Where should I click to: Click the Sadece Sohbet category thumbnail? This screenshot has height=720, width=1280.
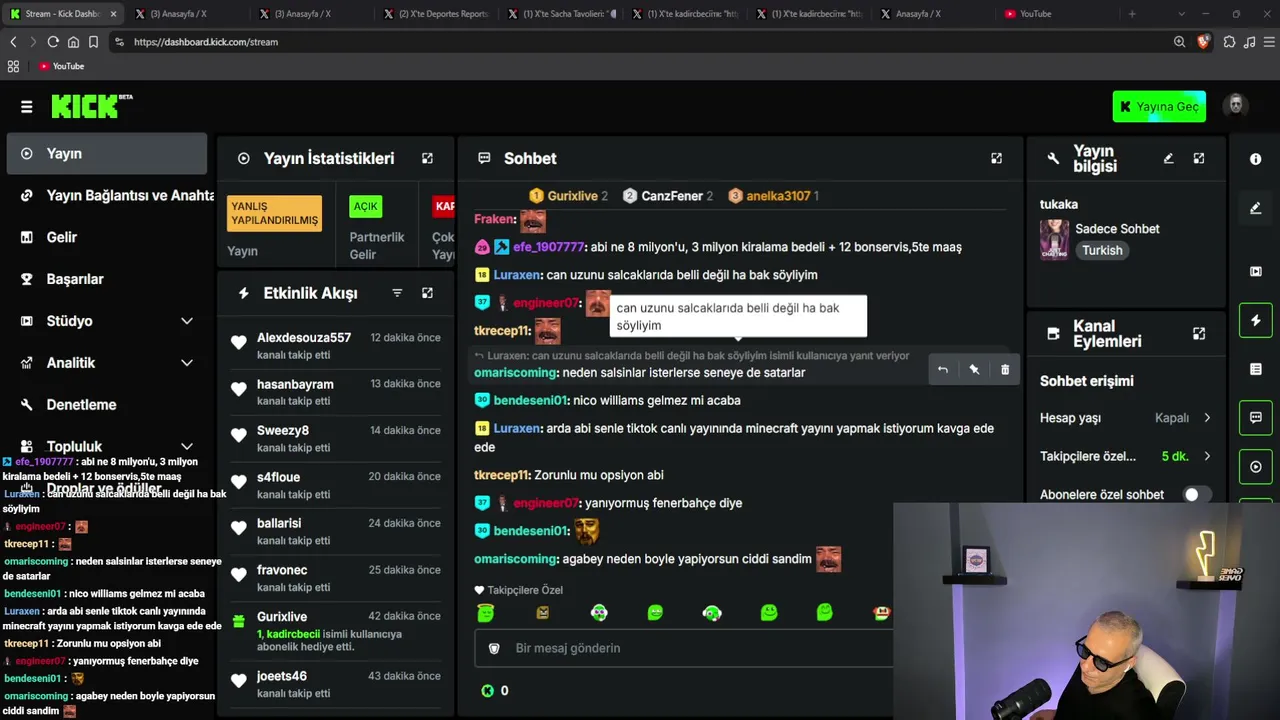(1054, 240)
